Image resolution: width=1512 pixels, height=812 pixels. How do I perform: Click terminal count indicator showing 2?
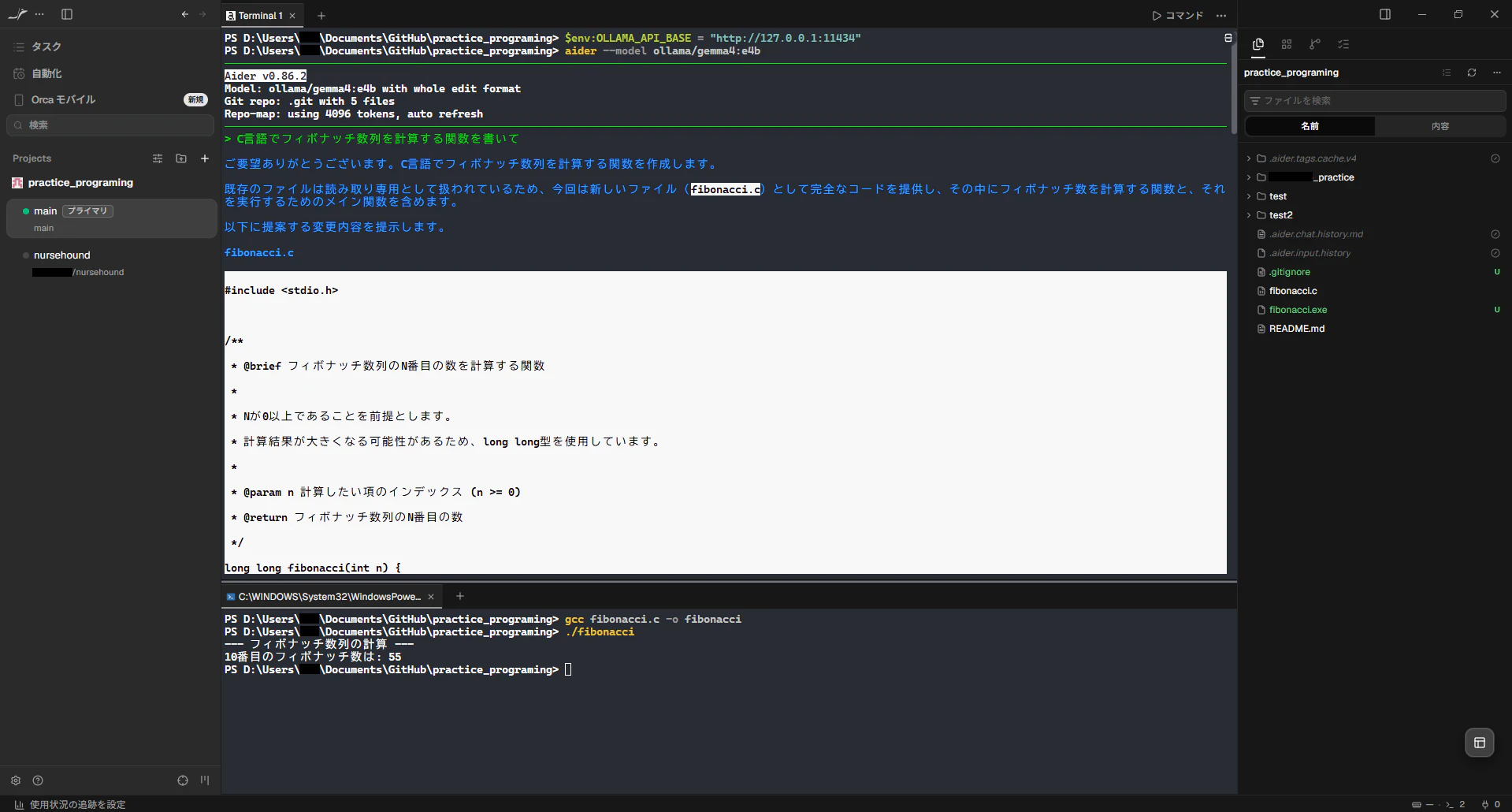pyautogui.click(x=1455, y=804)
